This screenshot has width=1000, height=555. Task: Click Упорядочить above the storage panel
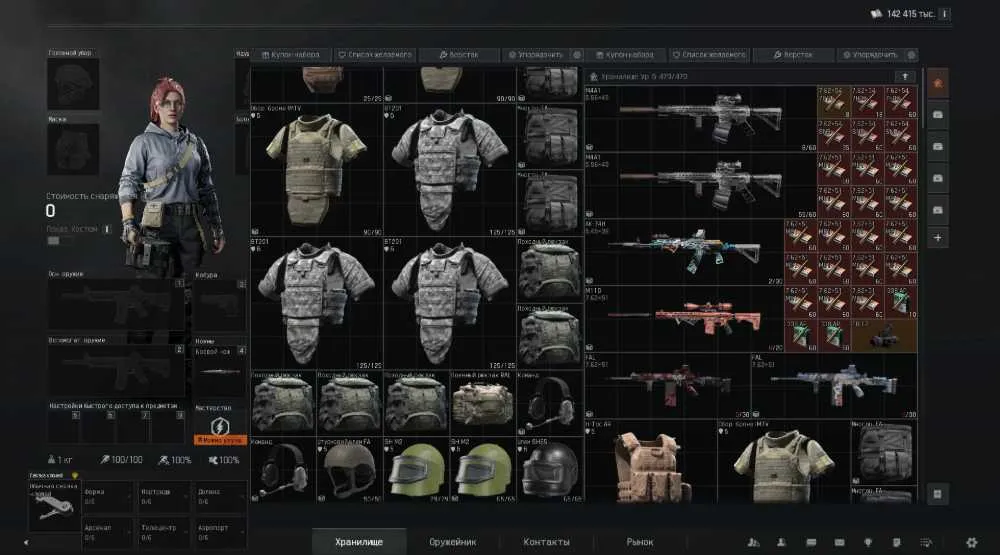(870, 55)
